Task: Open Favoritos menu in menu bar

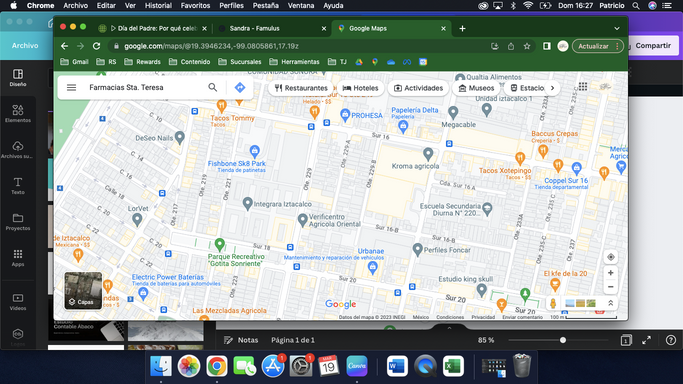Action: (195, 6)
